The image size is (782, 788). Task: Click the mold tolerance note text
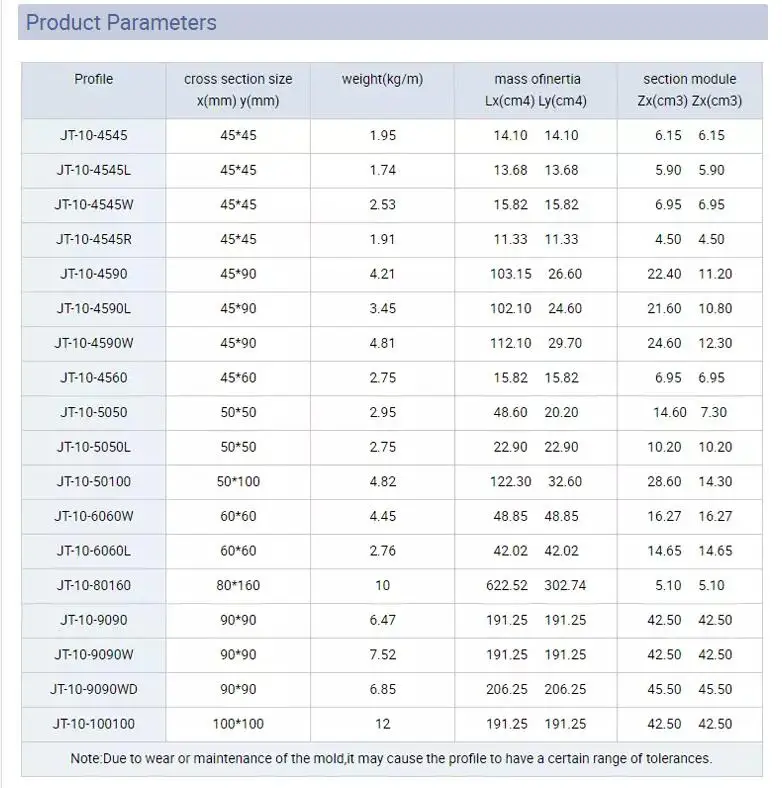392,758
